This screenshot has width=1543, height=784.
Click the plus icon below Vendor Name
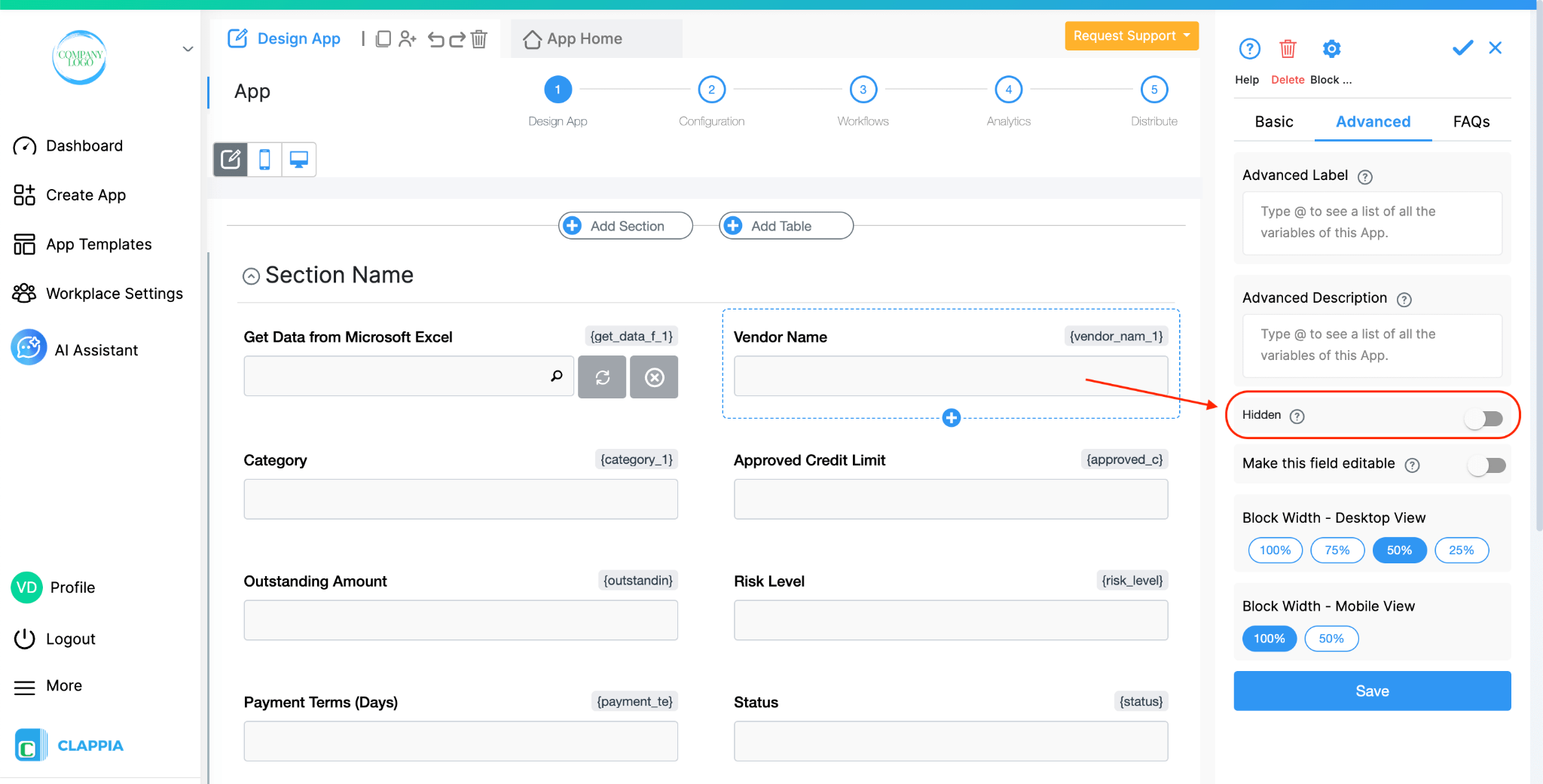[x=952, y=418]
